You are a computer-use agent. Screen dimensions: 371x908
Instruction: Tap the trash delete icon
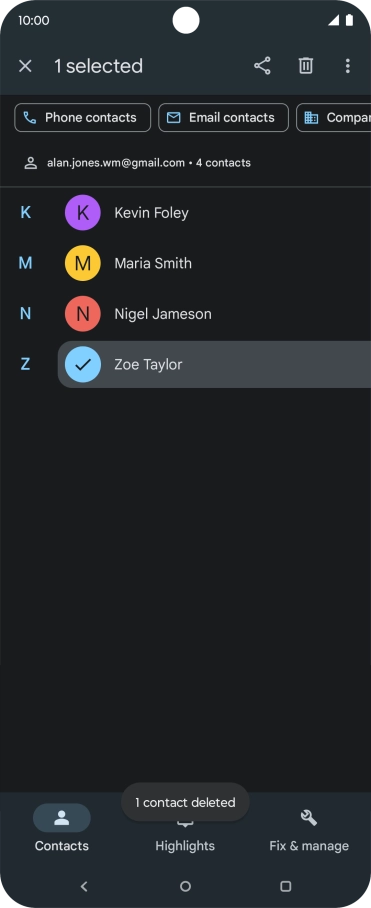click(x=306, y=66)
